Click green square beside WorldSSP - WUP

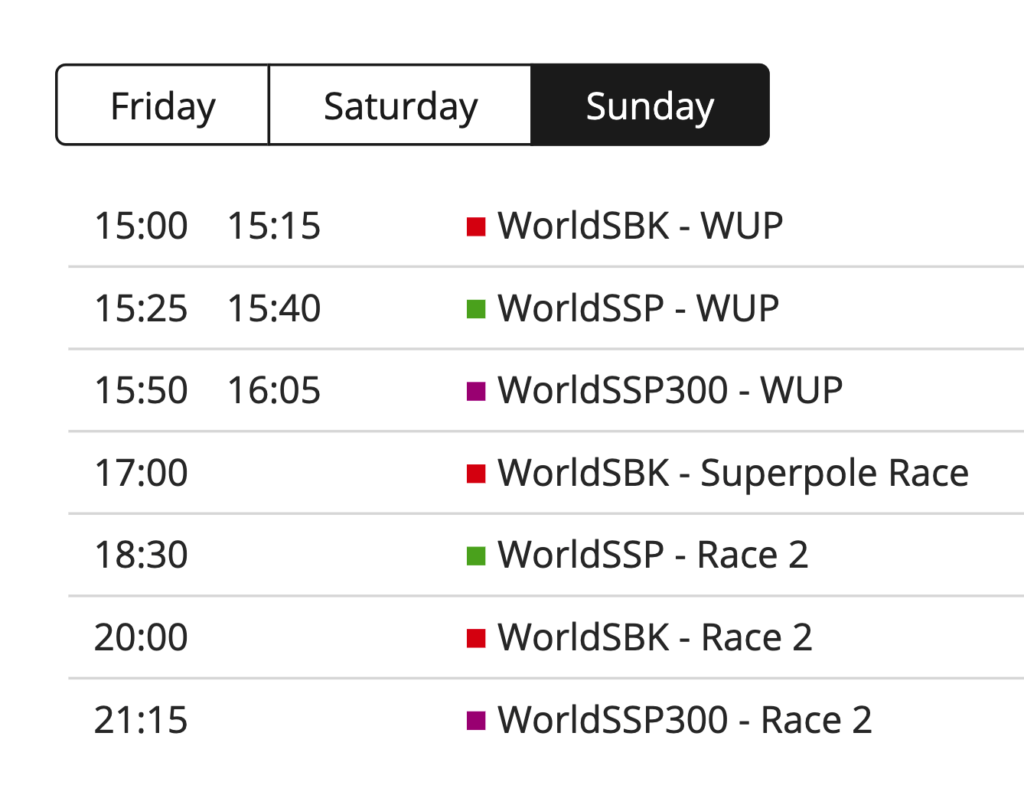476,309
